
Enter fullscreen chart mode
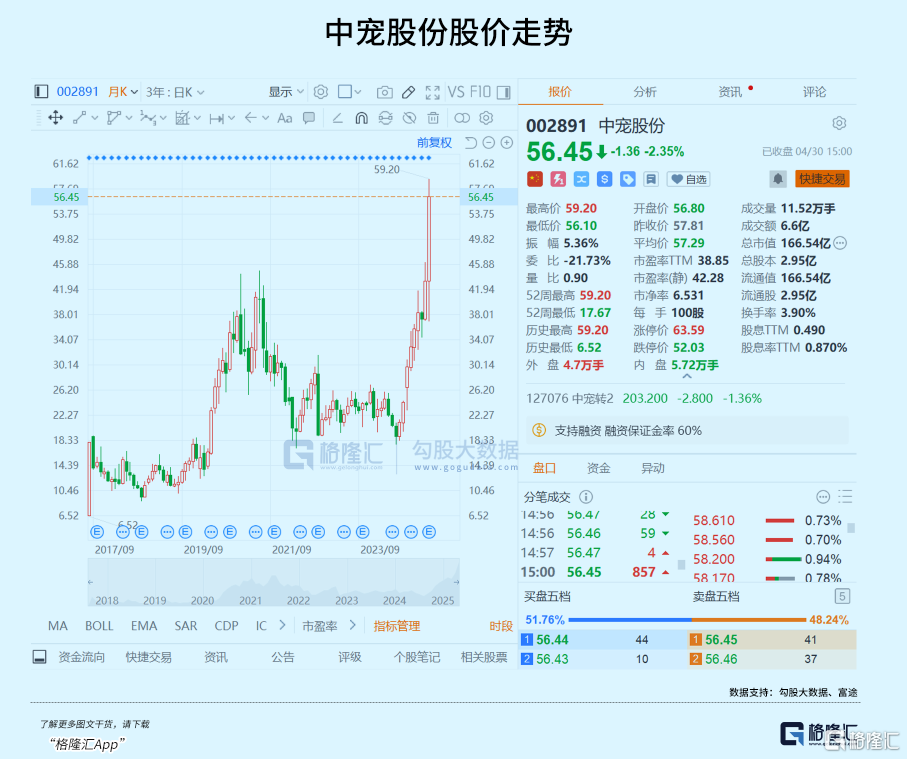click(x=433, y=92)
